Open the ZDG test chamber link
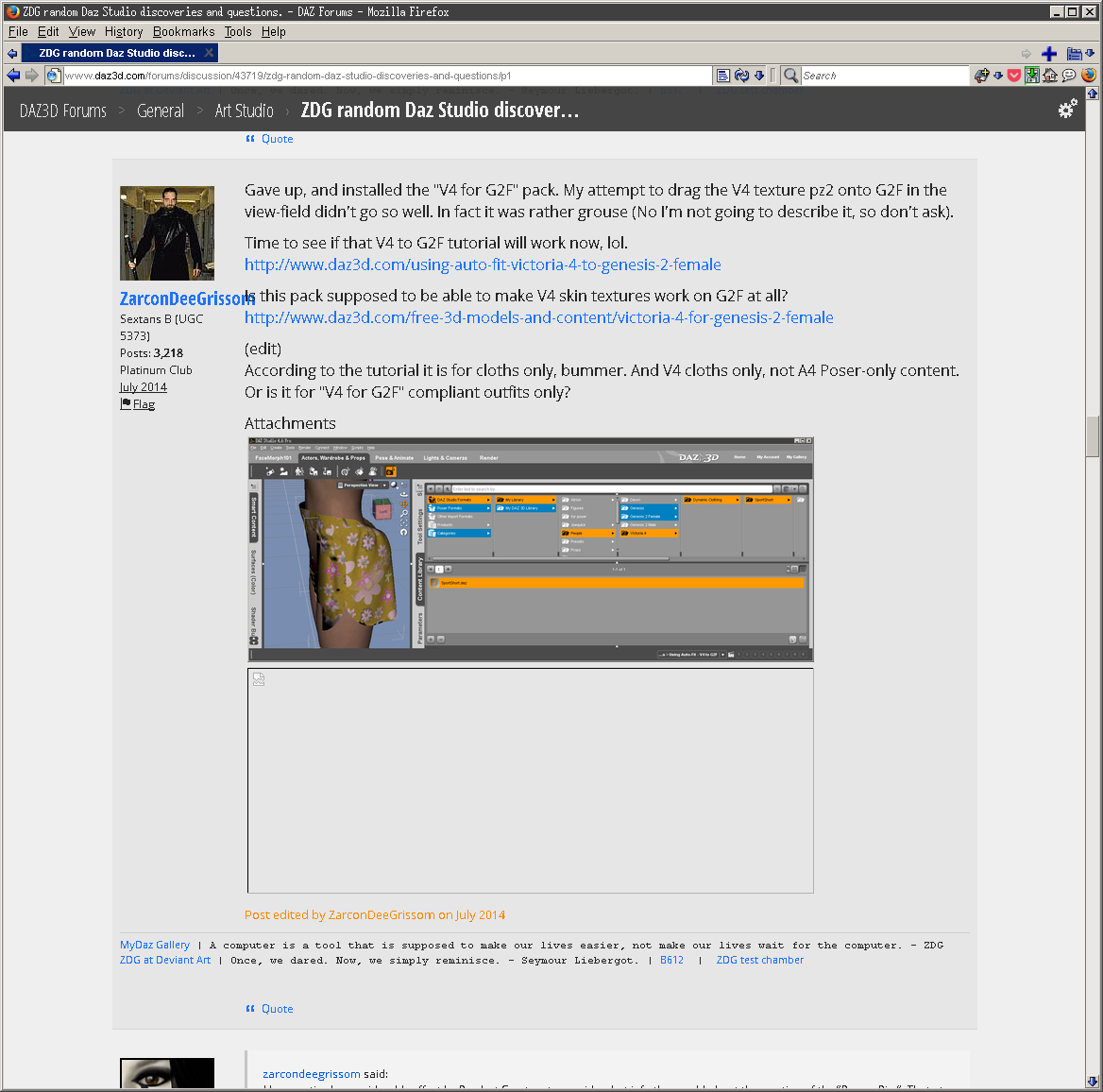The width and height of the screenshot is (1103, 1092). 759,960
